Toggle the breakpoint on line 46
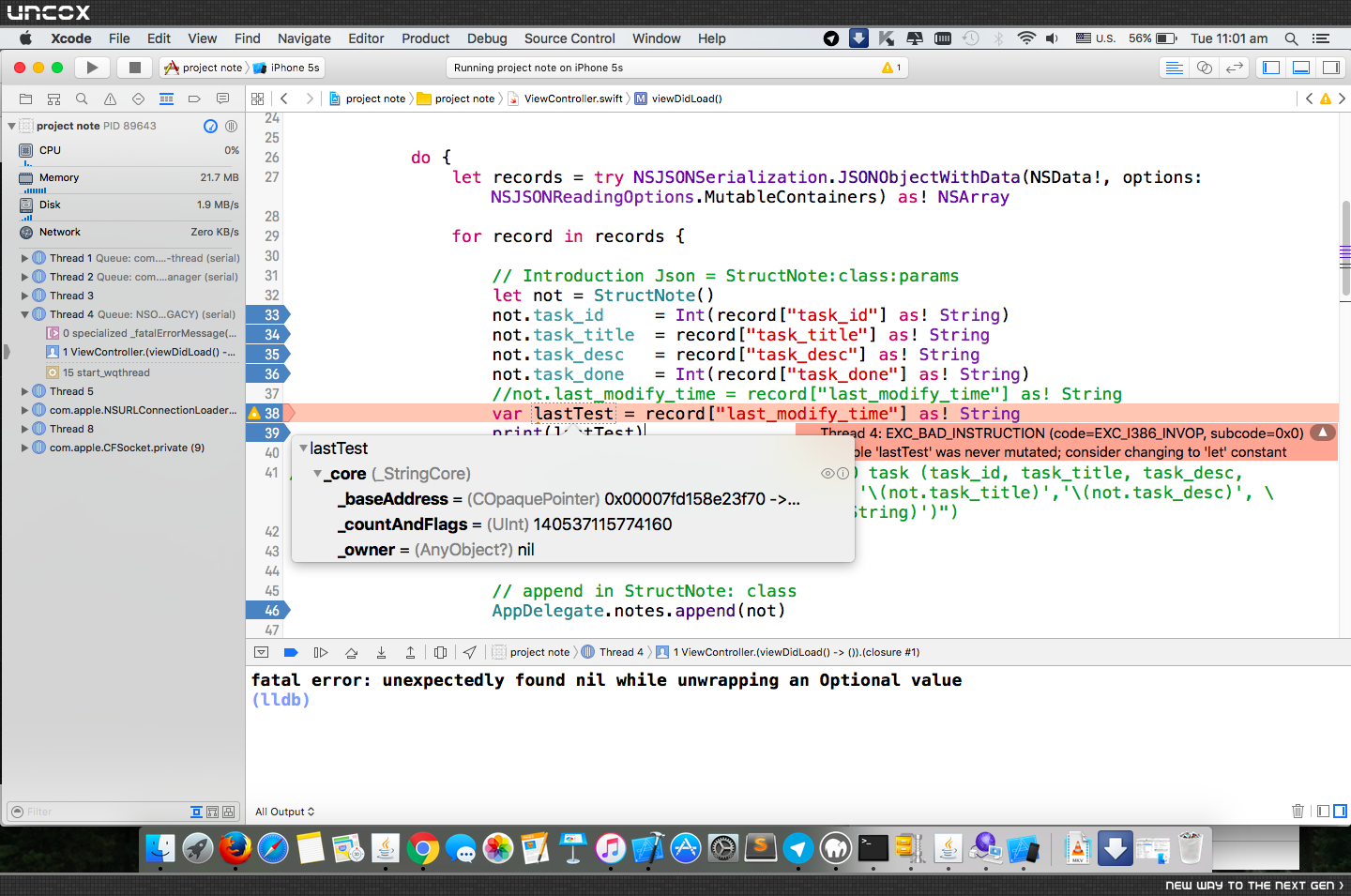This screenshot has height=896, width=1351. (x=268, y=610)
